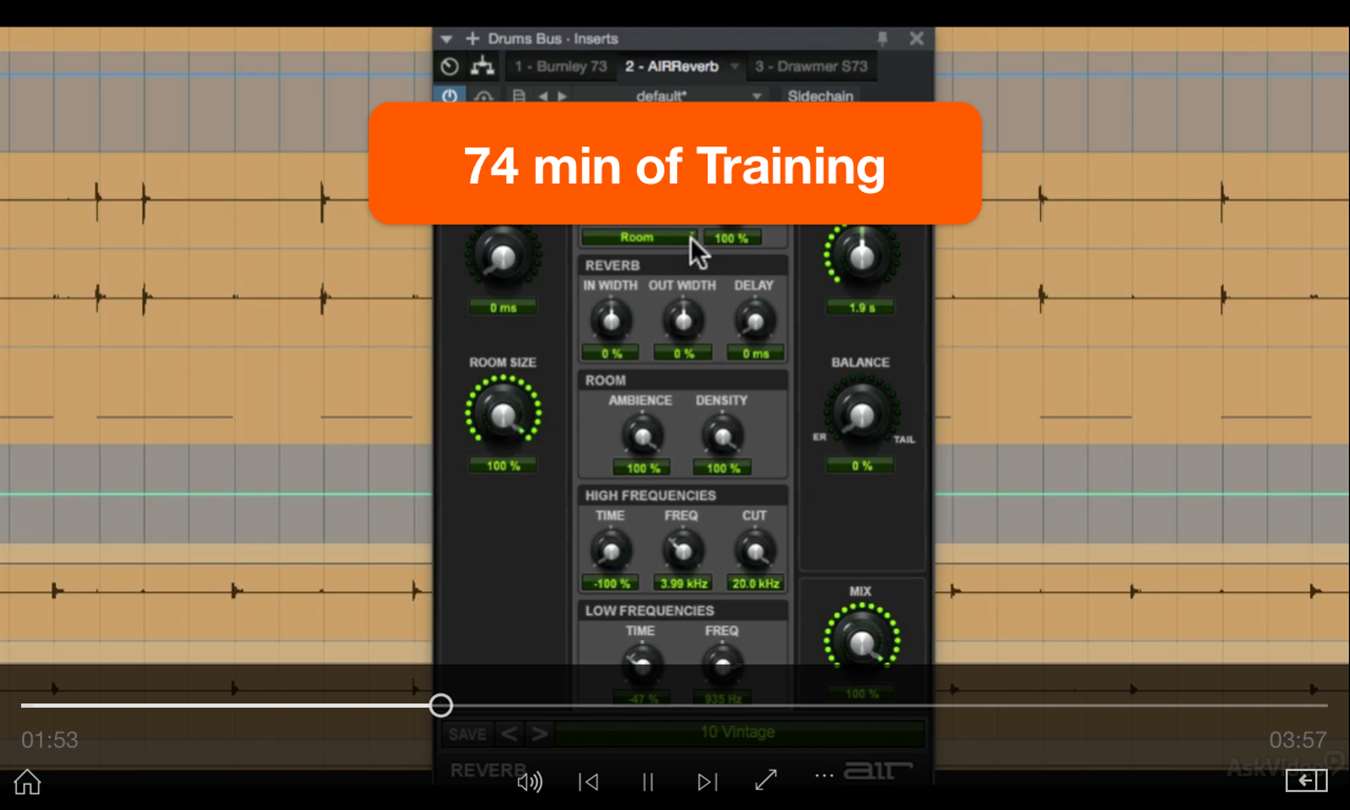
Task: Pin the Drums Bus Inserts window
Action: (882, 39)
